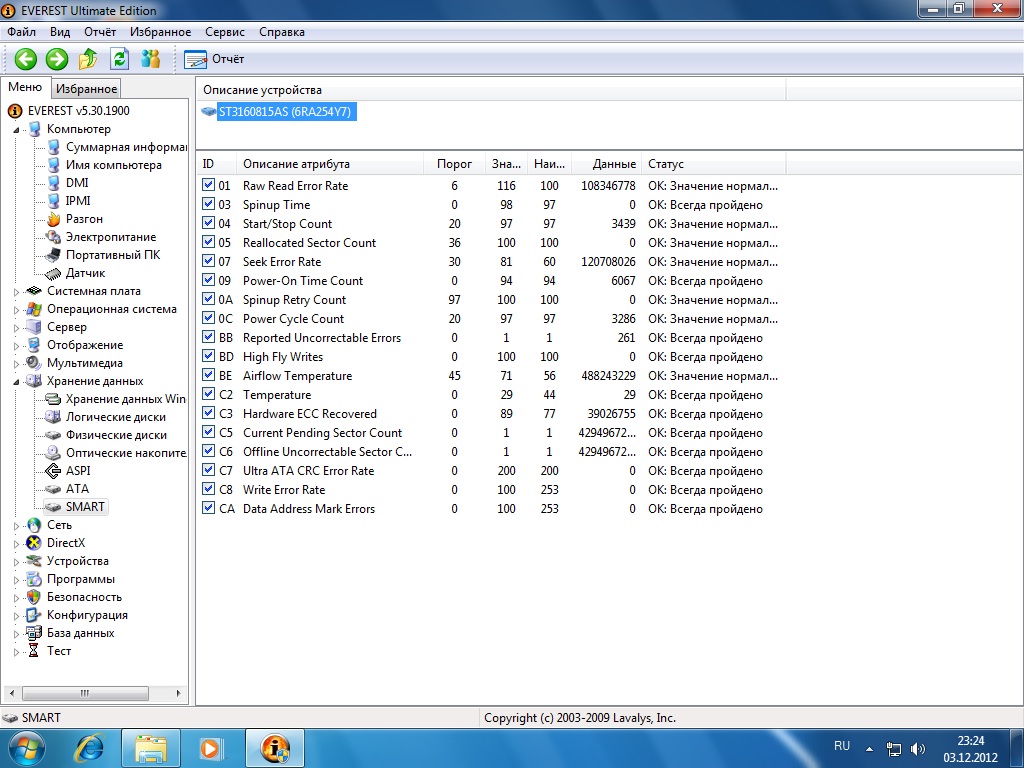Open the Windows Start menu
Viewport: 1024px width, 768px height.
pyautogui.click(x=26, y=748)
